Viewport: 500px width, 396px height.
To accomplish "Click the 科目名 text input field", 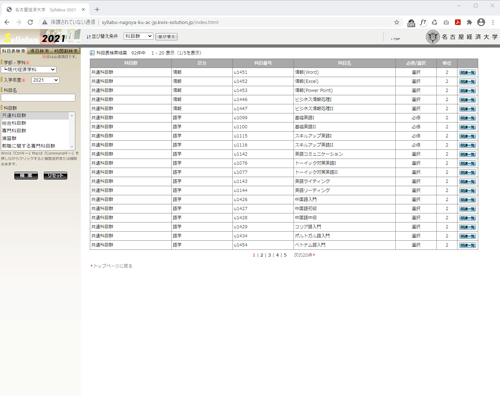I will click(38, 97).
